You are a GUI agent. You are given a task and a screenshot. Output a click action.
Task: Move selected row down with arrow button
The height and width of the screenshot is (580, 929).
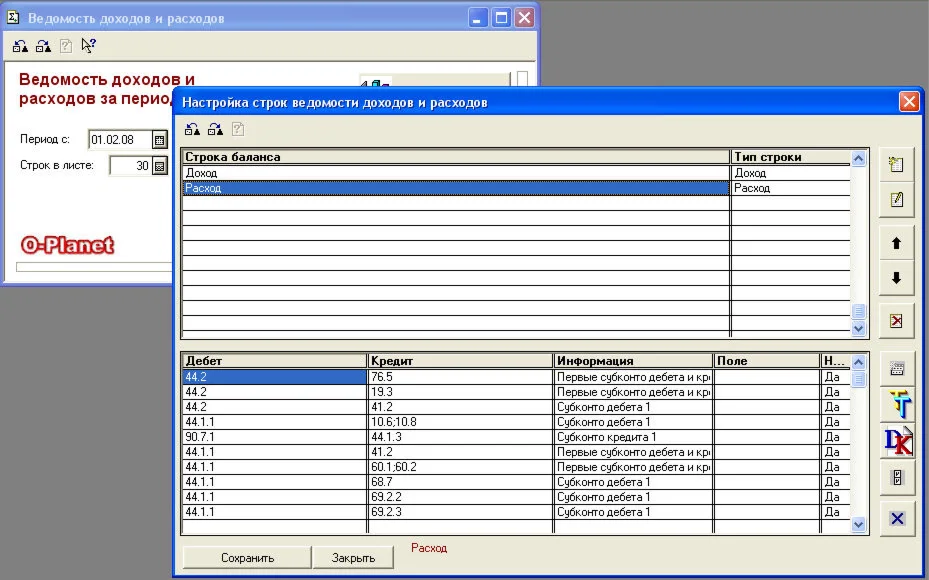[x=896, y=279]
